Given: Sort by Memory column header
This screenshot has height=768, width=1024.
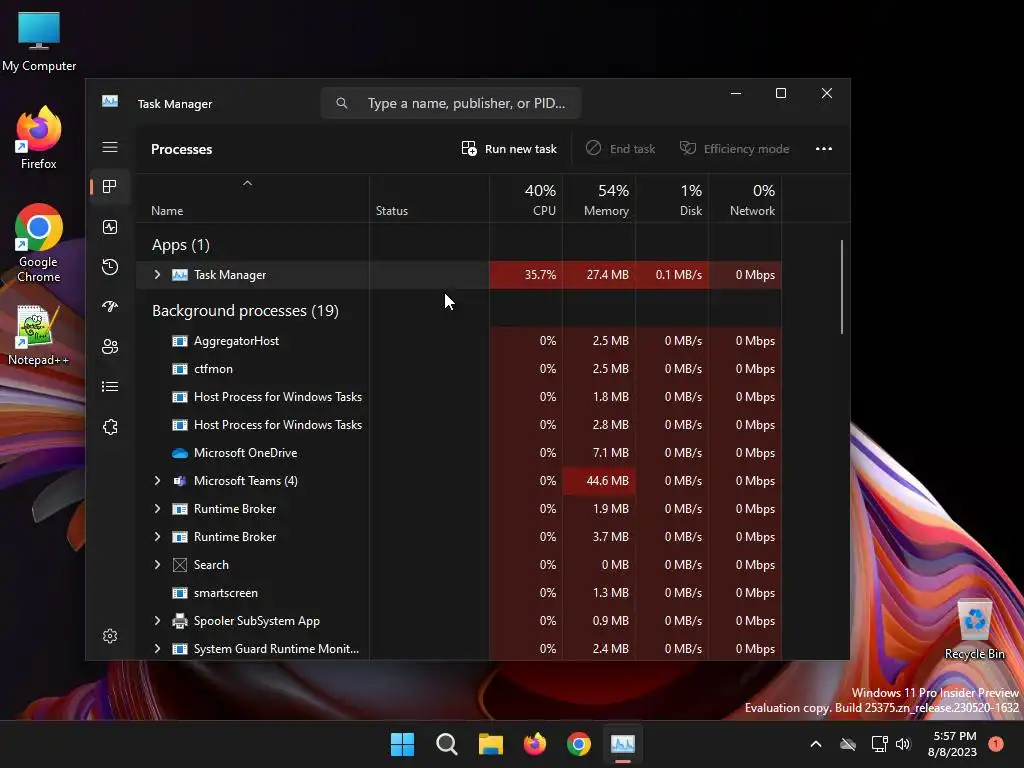Looking at the screenshot, I should point(599,199).
